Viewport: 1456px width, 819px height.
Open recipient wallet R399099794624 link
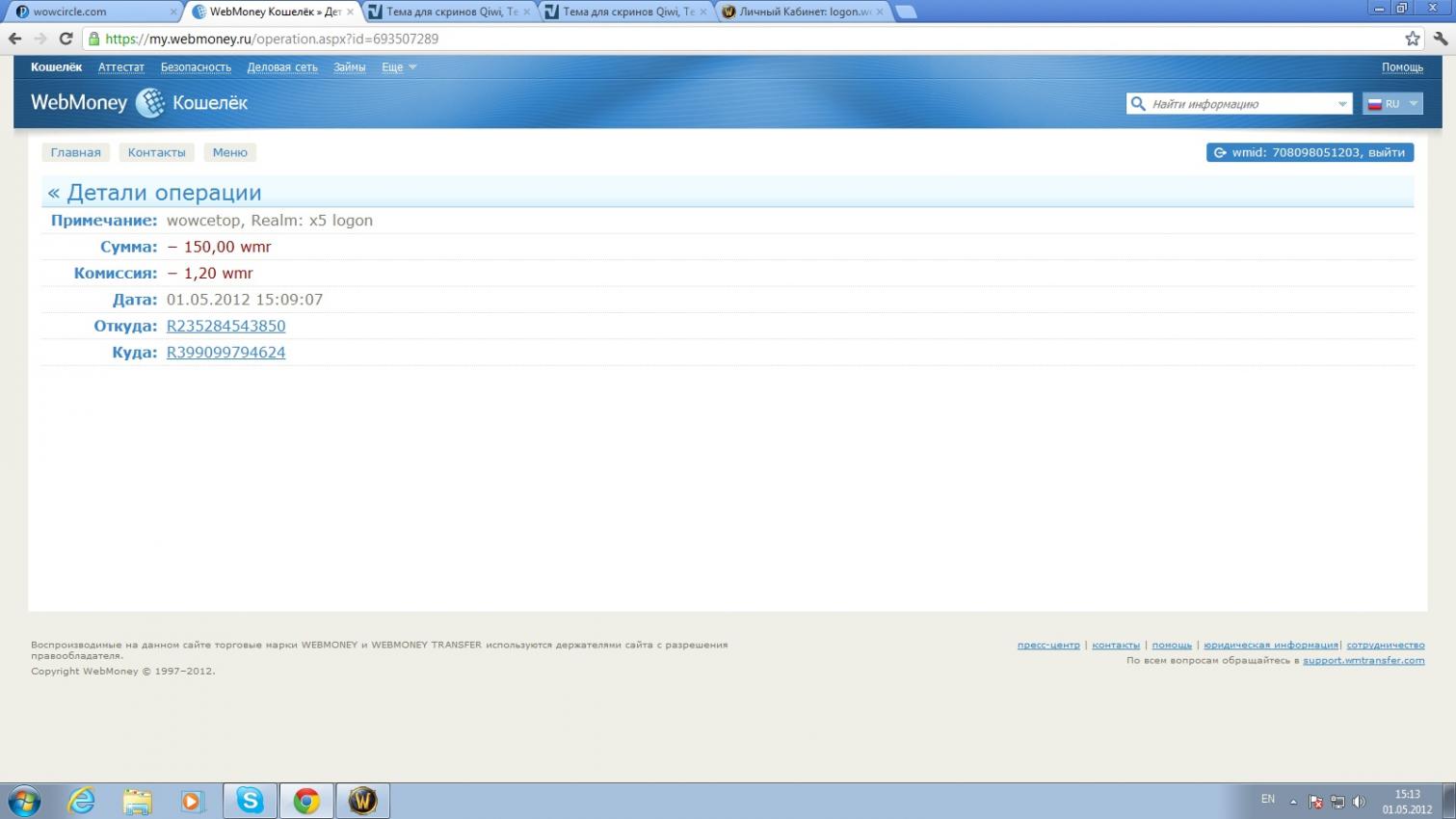click(x=225, y=353)
